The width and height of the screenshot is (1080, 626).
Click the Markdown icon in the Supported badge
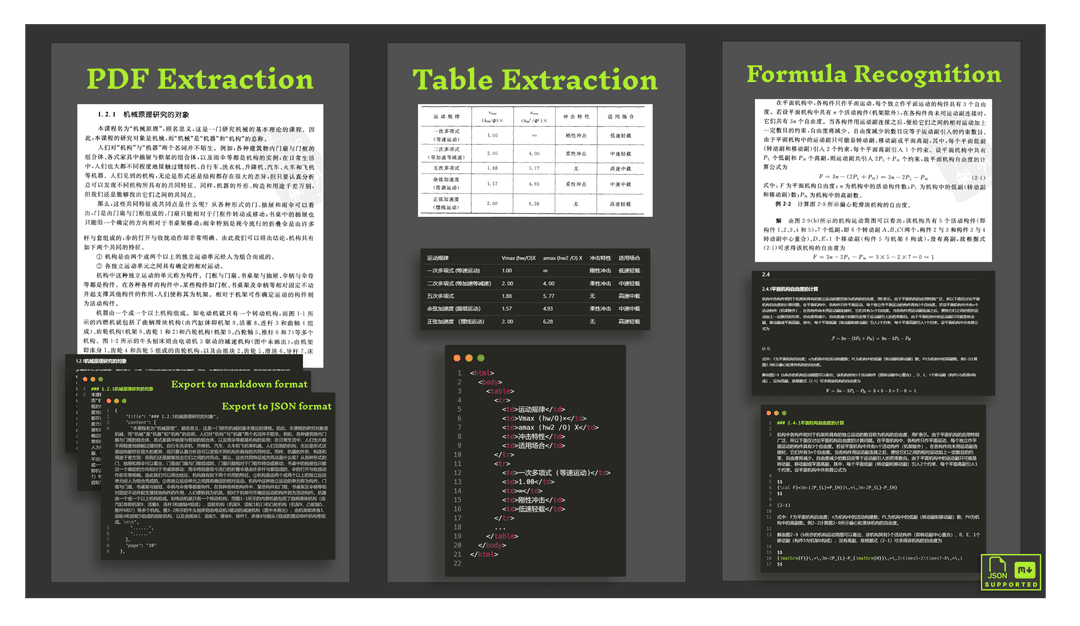pyautogui.click(x=1025, y=570)
